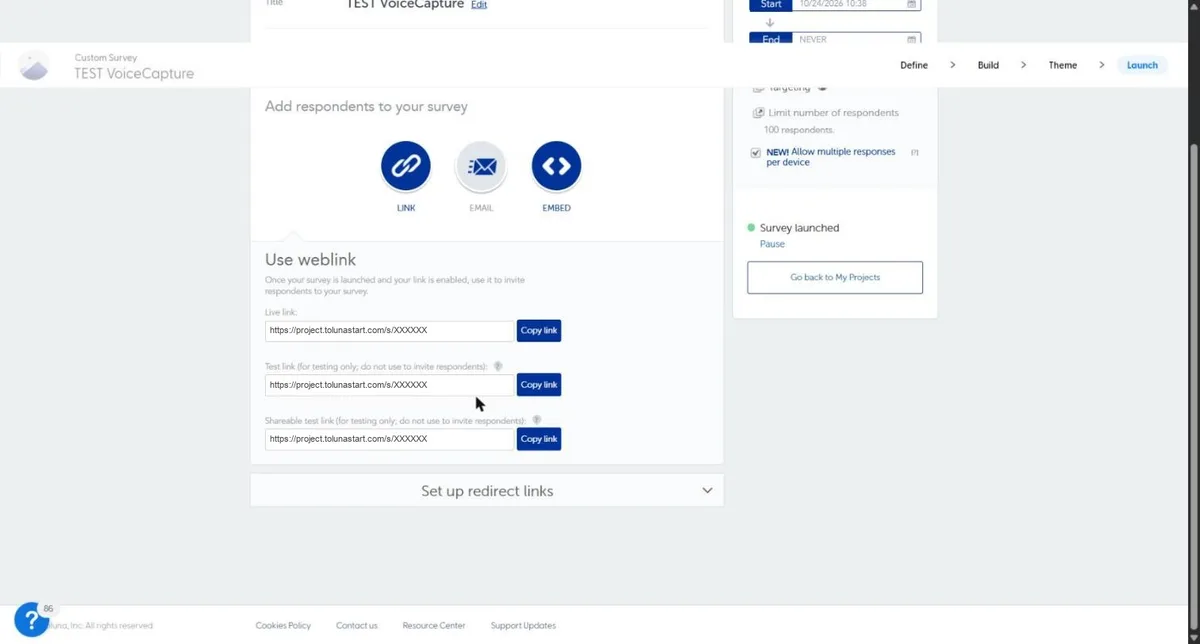Expand the Set up redirect links section
Image resolution: width=1200 pixels, height=644 pixels.
(486, 491)
